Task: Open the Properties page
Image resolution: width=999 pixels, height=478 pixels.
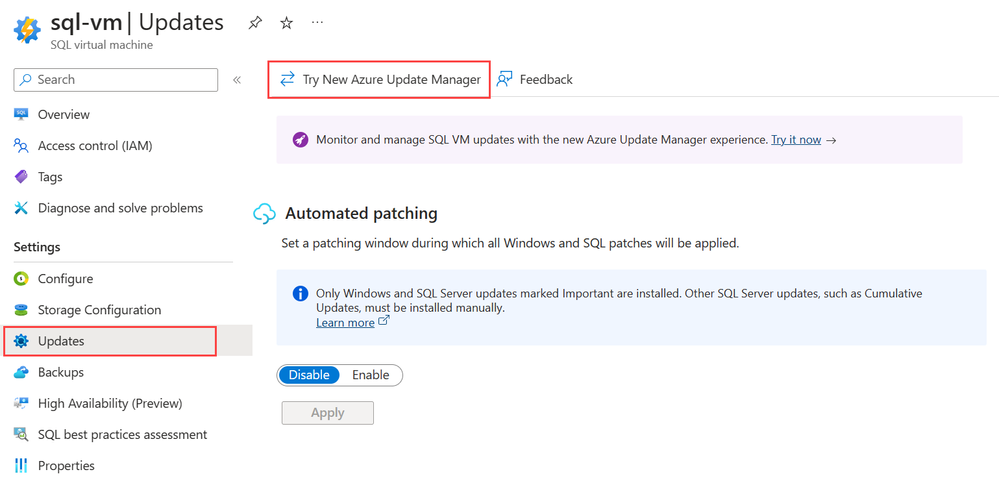Action: (66, 466)
